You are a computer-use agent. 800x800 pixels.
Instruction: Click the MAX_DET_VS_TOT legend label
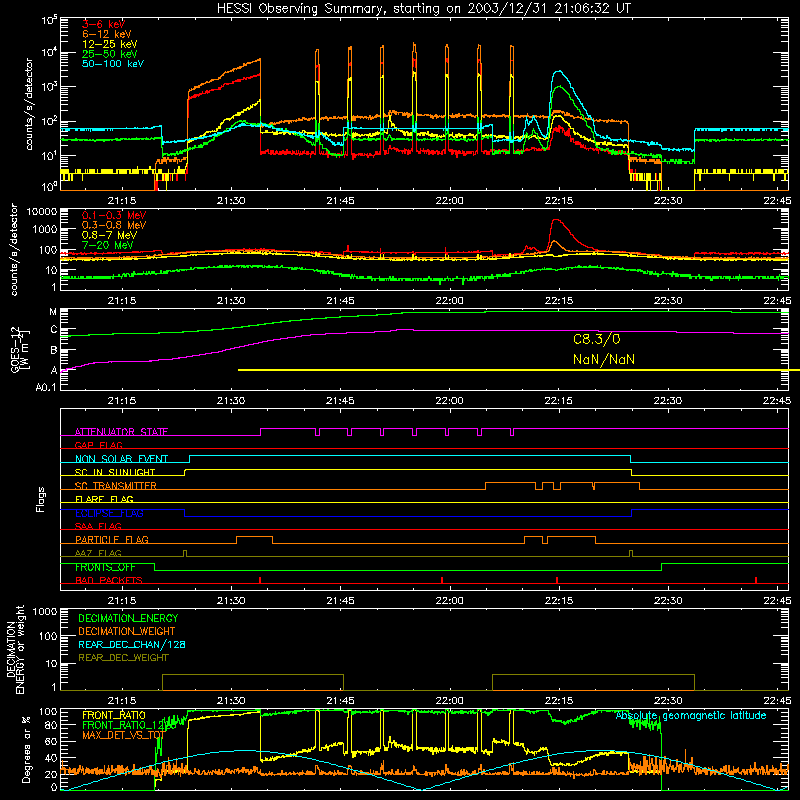[x=123, y=735]
